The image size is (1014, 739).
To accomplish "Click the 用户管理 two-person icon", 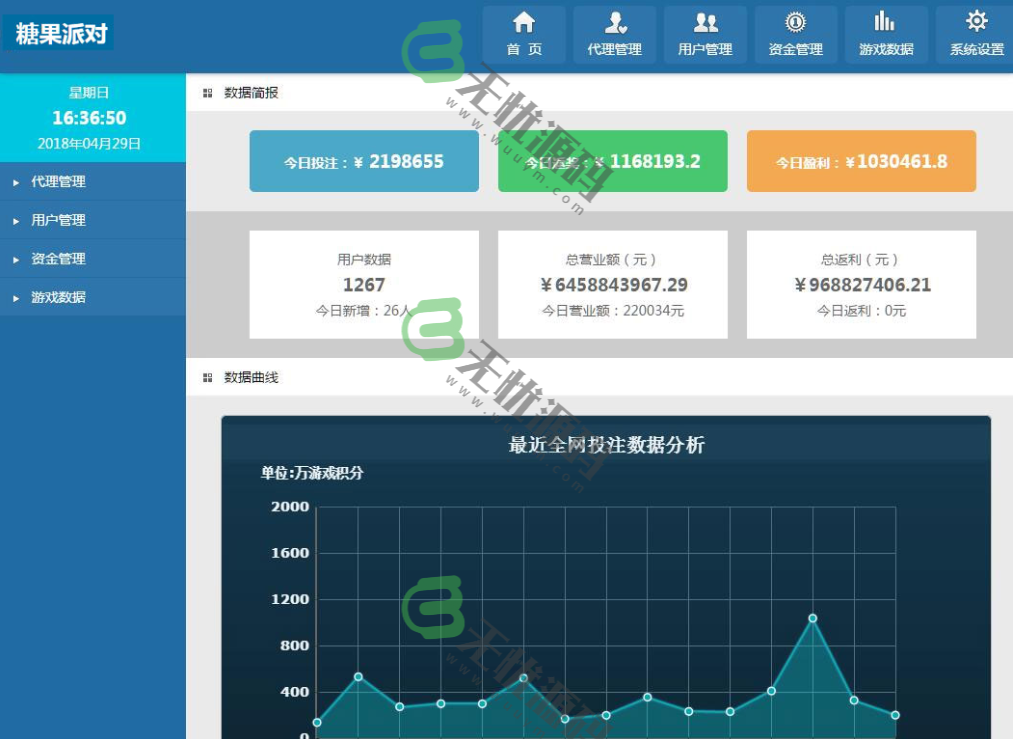I will pos(705,22).
